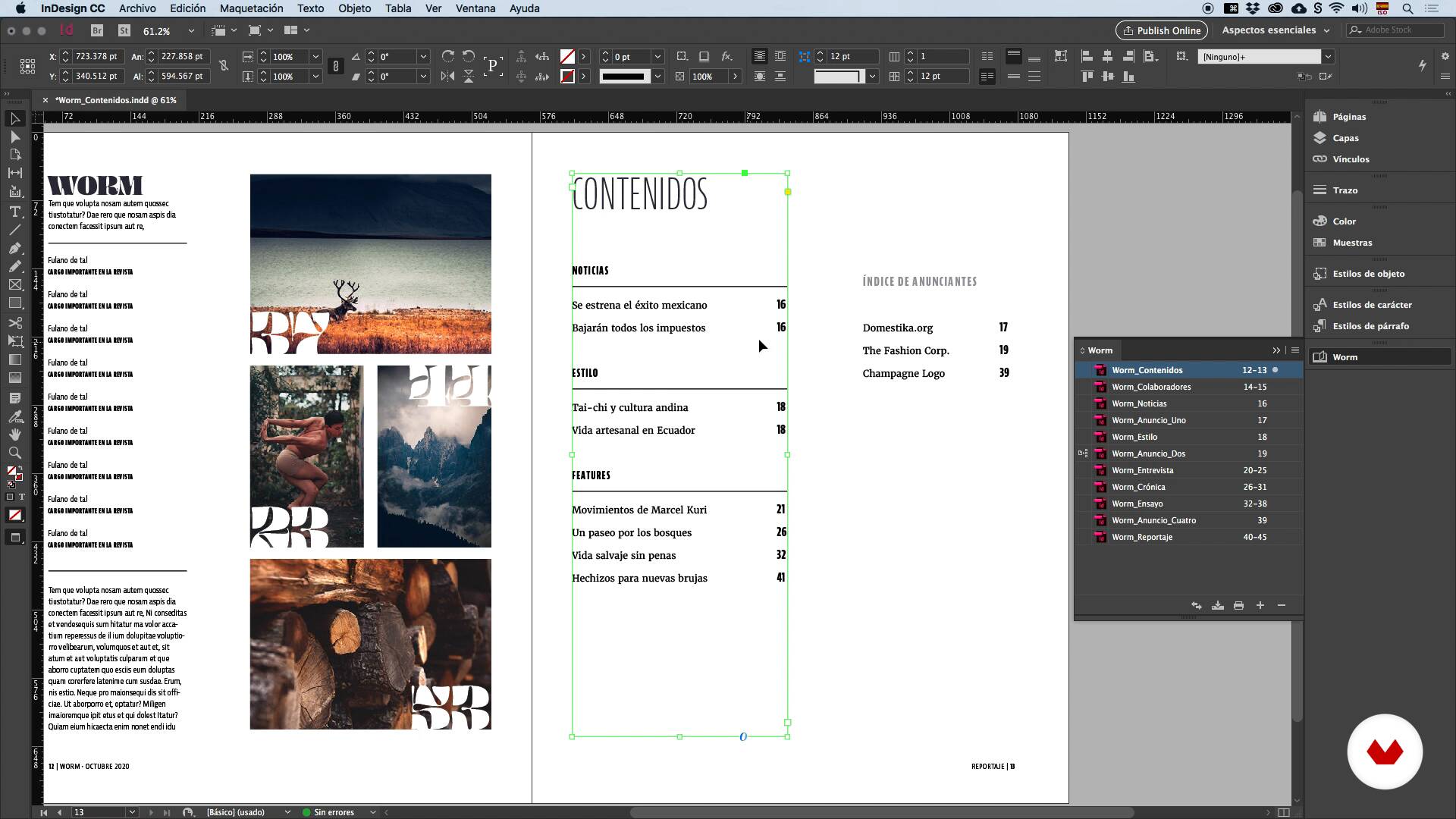Toggle constrain proportions for scaling percentages
1456x819 pixels.
(x=335, y=66)
